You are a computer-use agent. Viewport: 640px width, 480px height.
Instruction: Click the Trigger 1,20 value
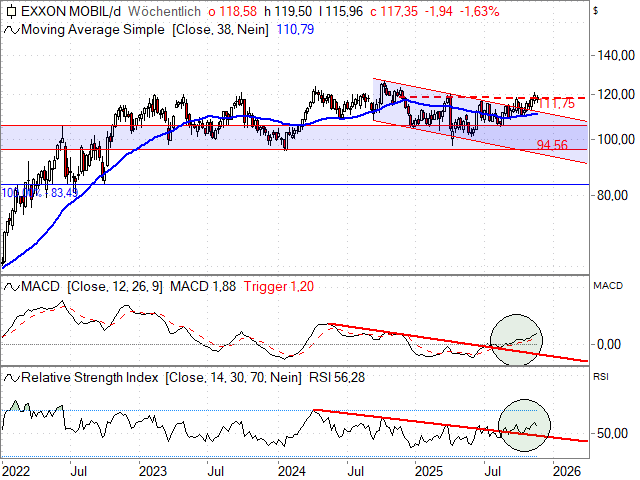pyautogui.click(x=279, y=287)
